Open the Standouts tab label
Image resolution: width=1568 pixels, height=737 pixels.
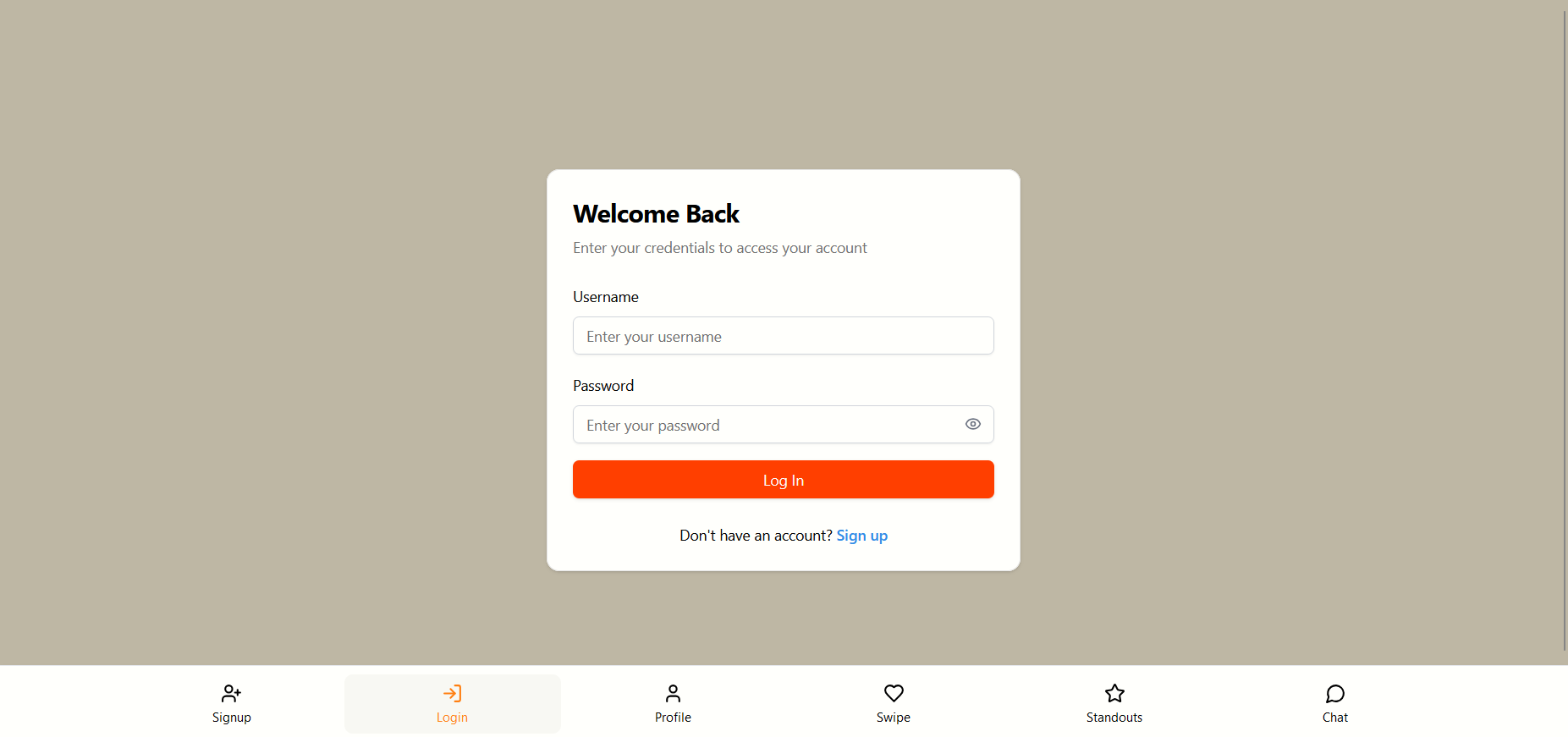[1114, 718]
